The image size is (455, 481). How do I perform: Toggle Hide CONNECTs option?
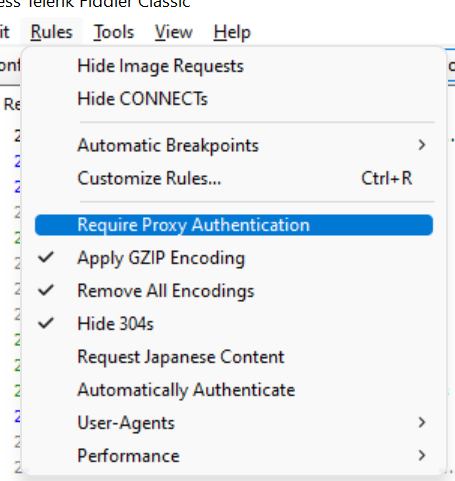click(234, 99)
